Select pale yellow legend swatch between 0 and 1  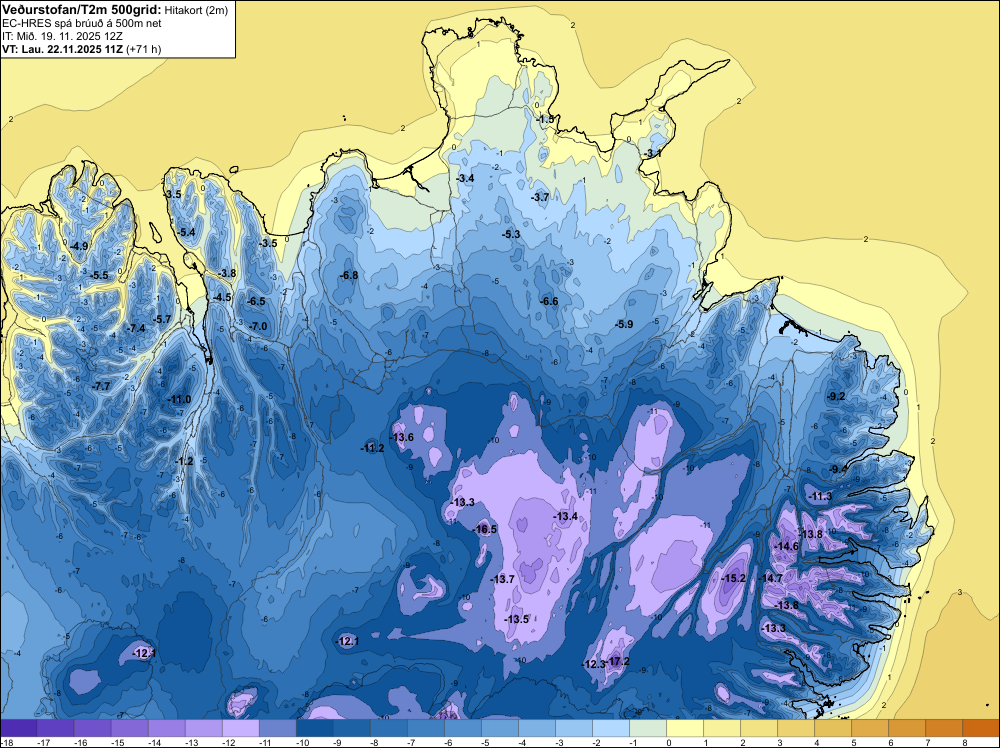tap(685, 728)
